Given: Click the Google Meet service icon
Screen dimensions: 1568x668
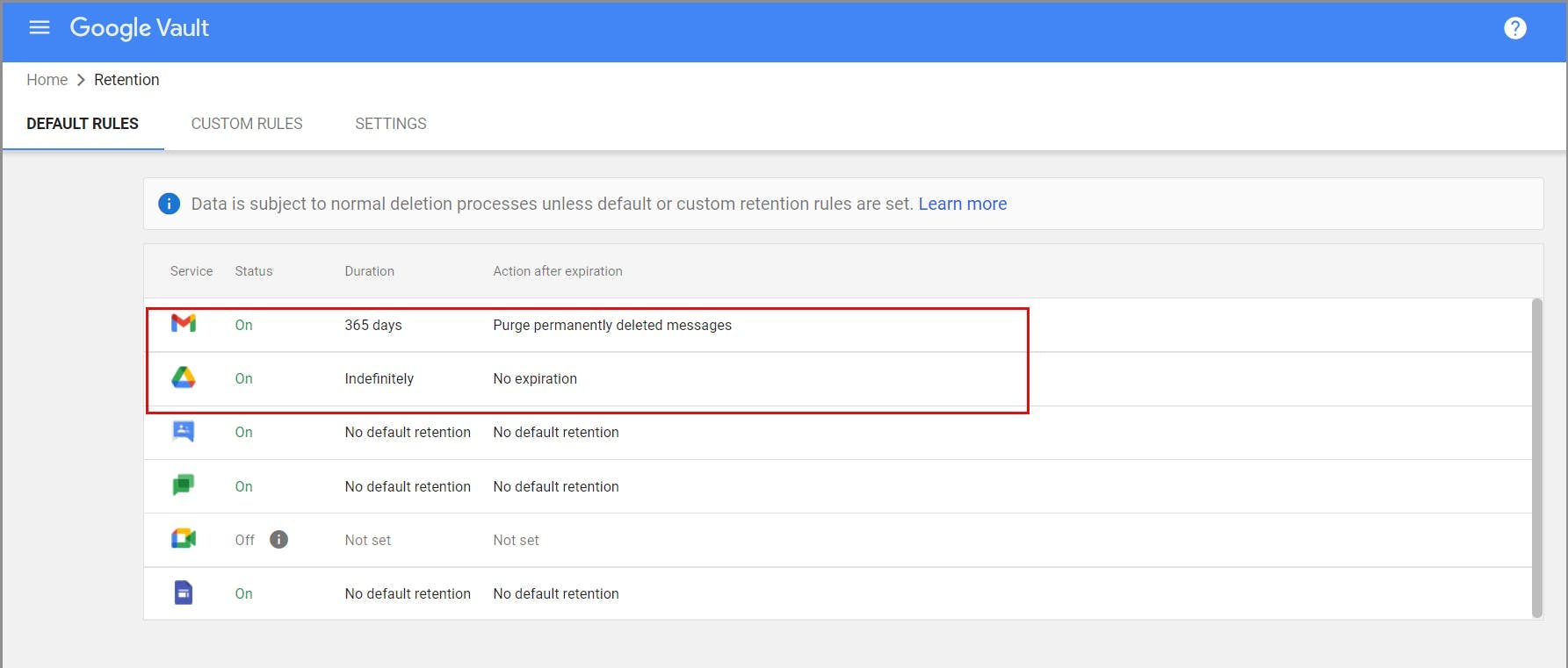Looking at the screenshot, I should pos(184,539).
